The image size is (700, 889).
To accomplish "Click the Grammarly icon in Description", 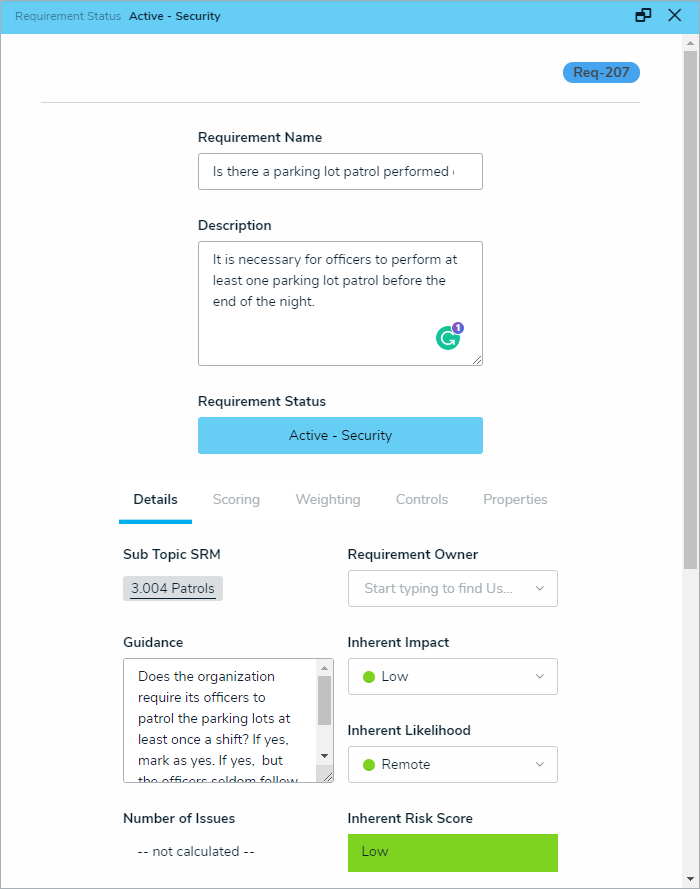I will (x=448, y=338).
